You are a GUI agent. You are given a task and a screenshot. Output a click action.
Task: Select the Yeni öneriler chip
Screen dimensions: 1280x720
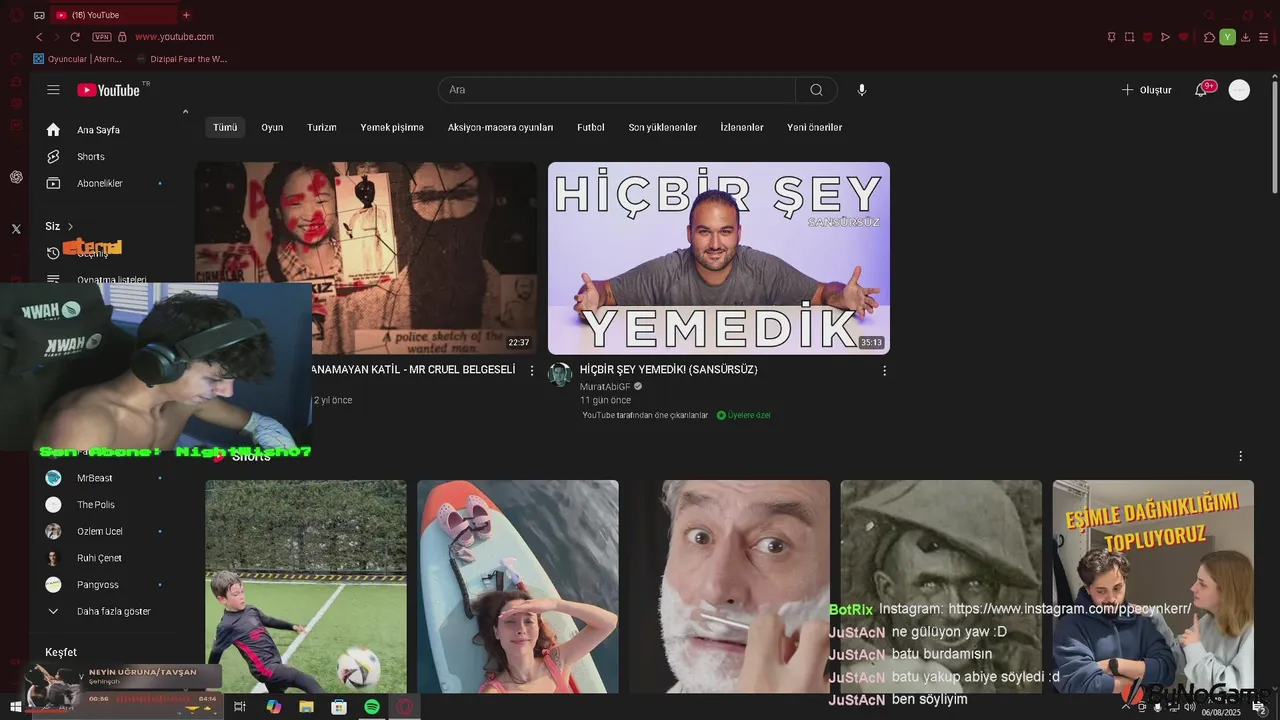click(814, 127)
